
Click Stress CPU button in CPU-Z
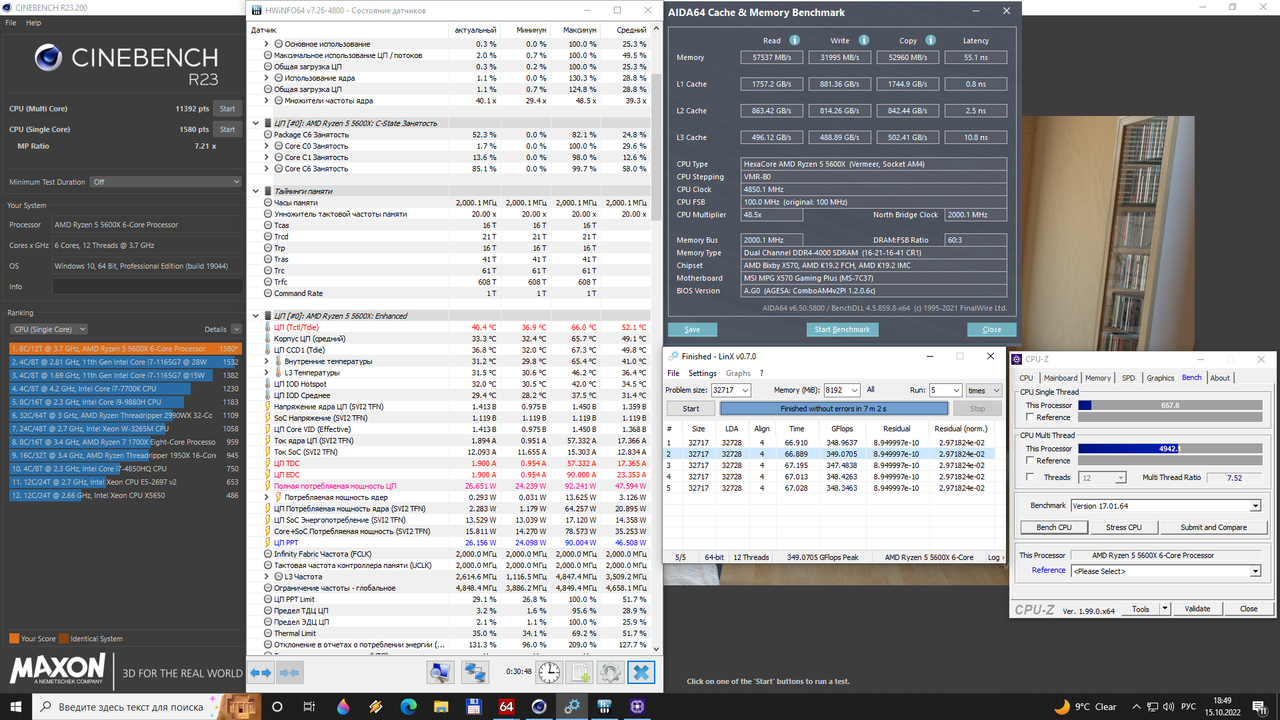pyautogui.click(x=1123, y=527)
